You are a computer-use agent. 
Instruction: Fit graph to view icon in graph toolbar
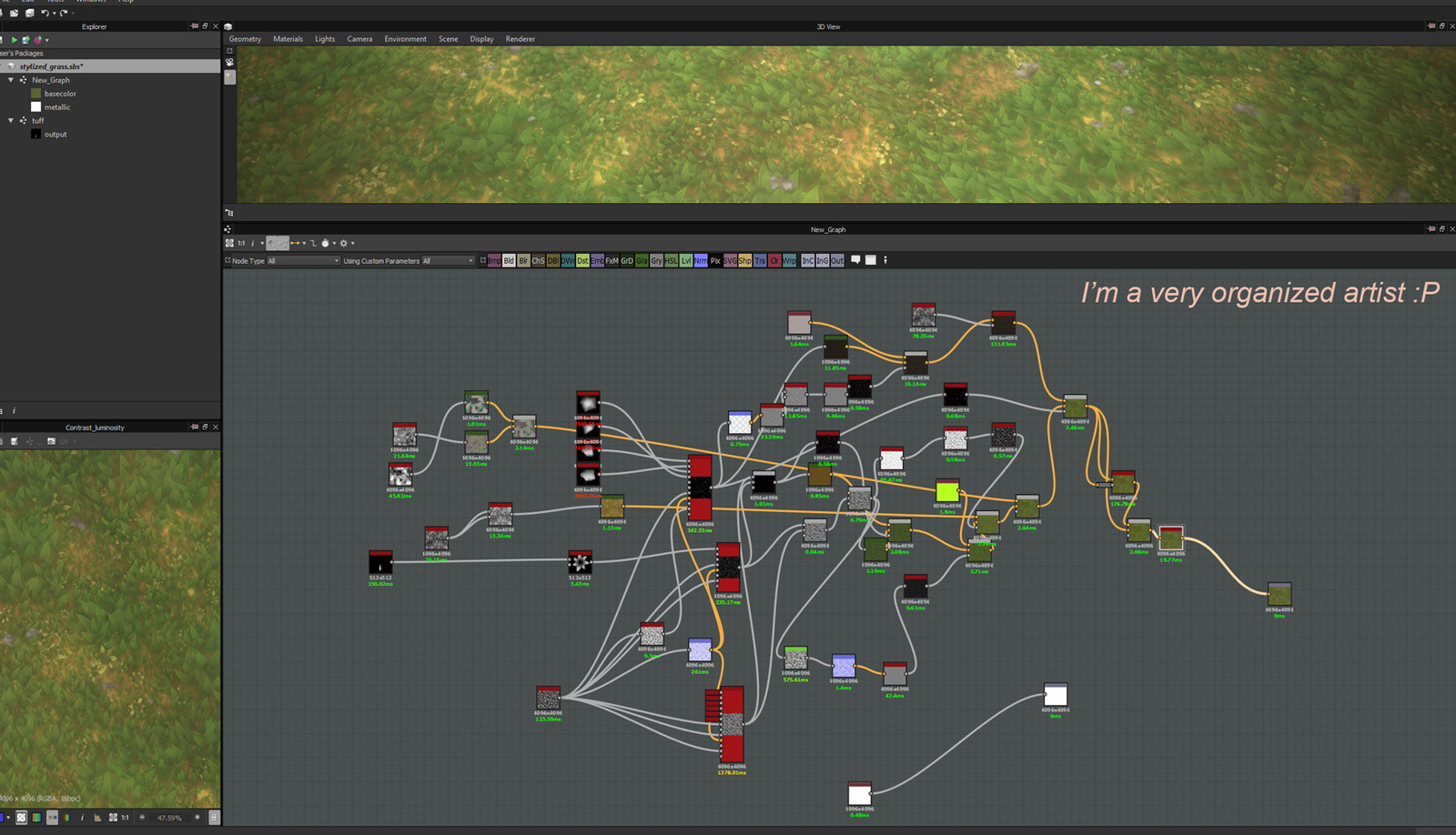pyautogui.click(x=229, y=243)
